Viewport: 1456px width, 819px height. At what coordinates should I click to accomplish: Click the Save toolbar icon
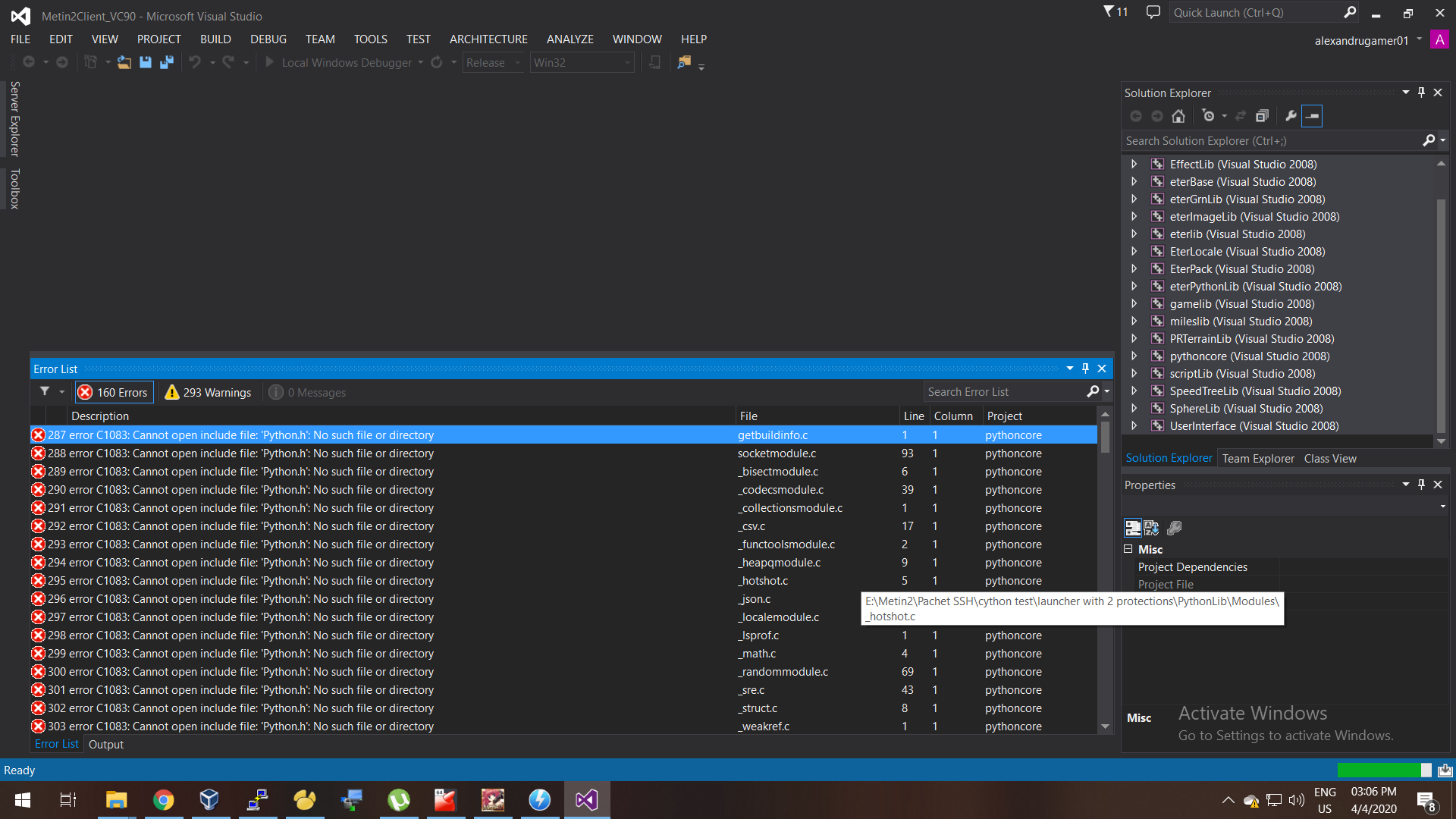pyautogui.click(x=146, y=62)
